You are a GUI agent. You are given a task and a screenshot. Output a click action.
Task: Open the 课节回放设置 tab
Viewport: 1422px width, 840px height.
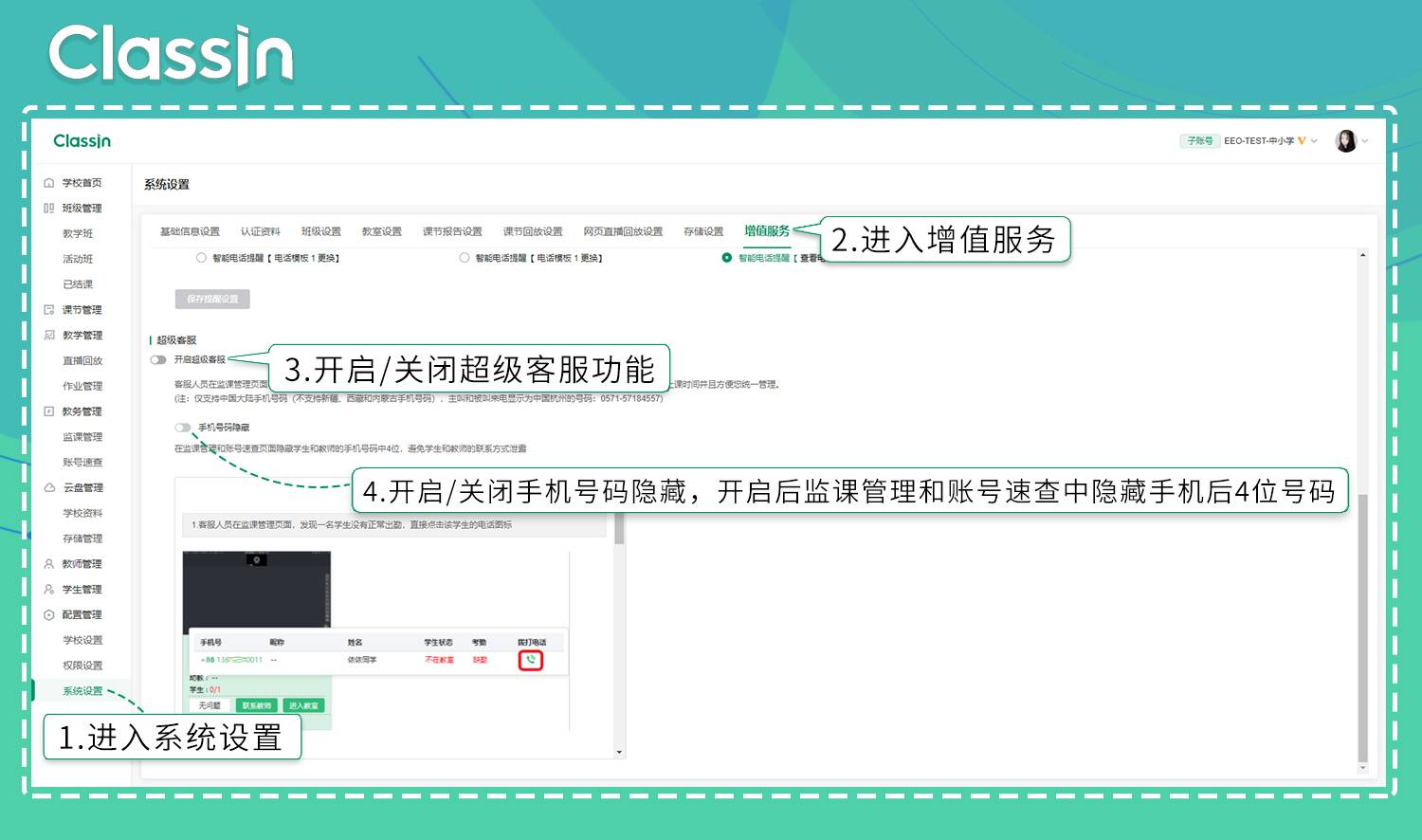[x=533, y=231]
